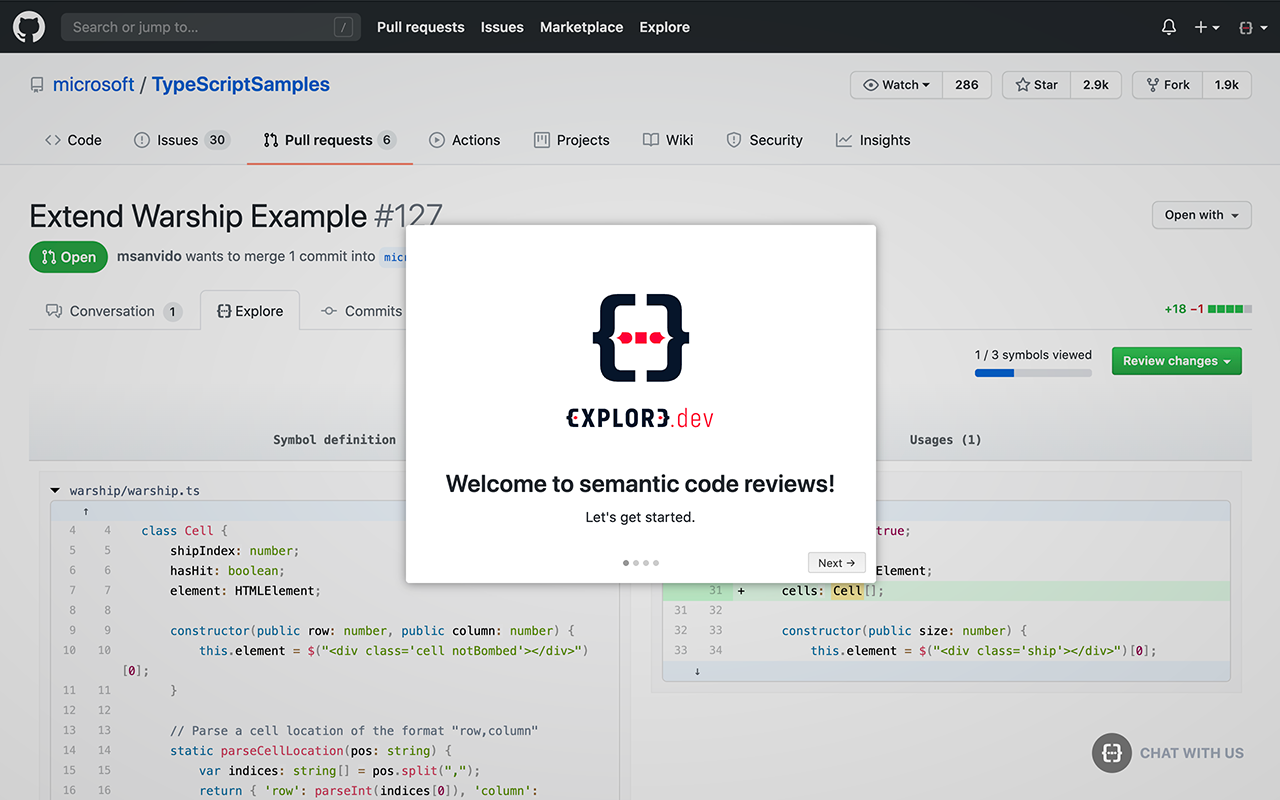Open the plus create-new menu
Image resolution: width=1280 pixels, height=800 pixels.
(1207, 27)
